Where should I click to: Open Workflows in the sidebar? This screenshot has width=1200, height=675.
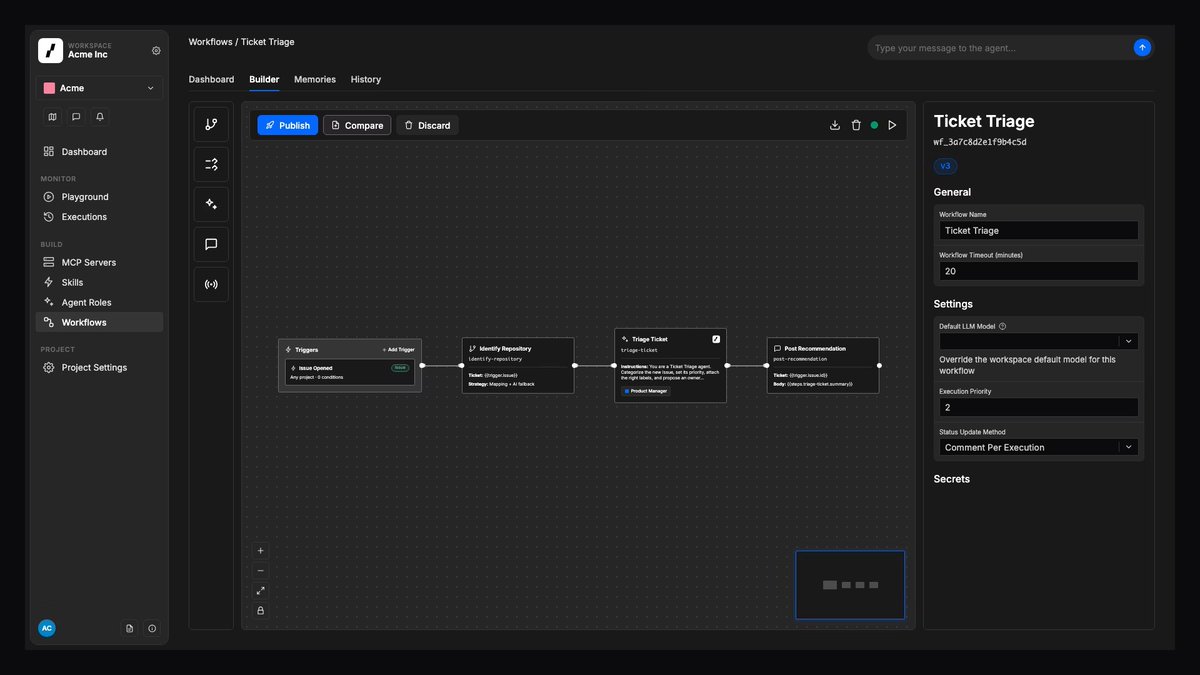coord(100,322)
